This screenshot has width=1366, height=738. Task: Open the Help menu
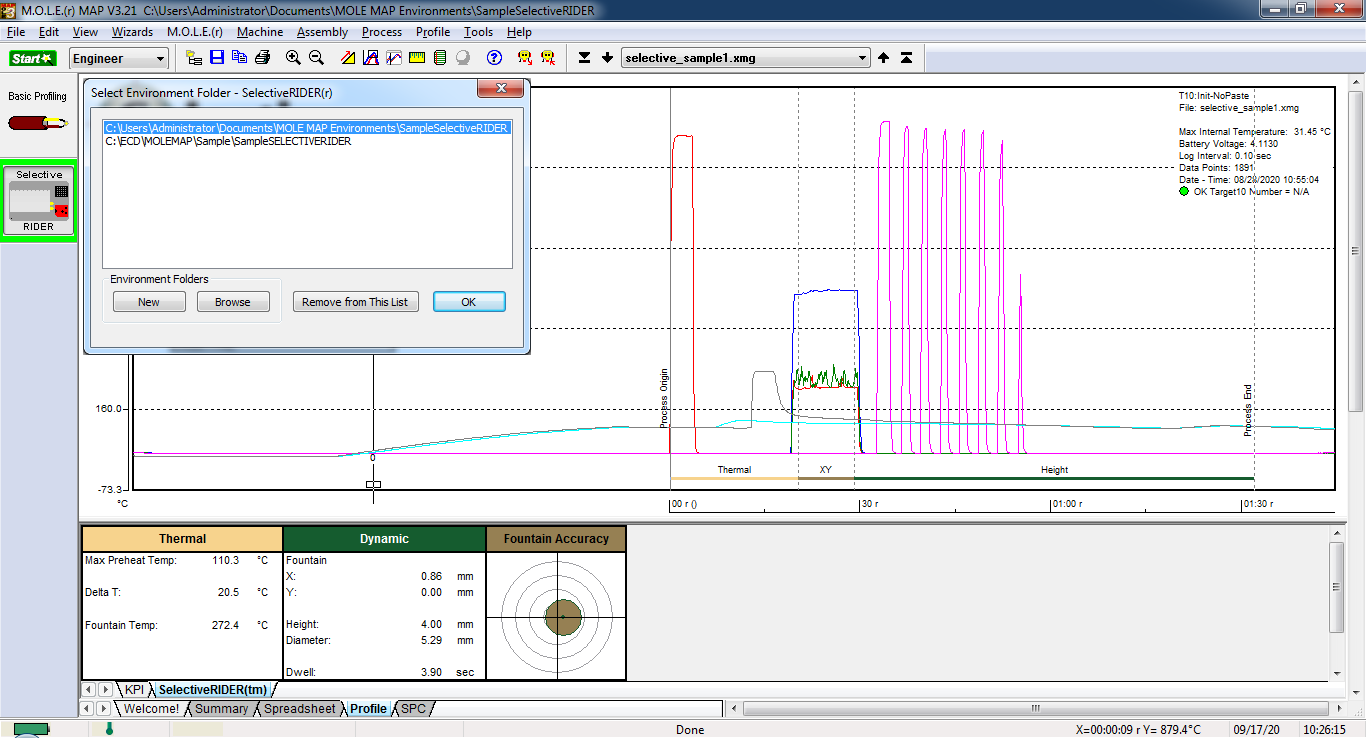[520, 32]
